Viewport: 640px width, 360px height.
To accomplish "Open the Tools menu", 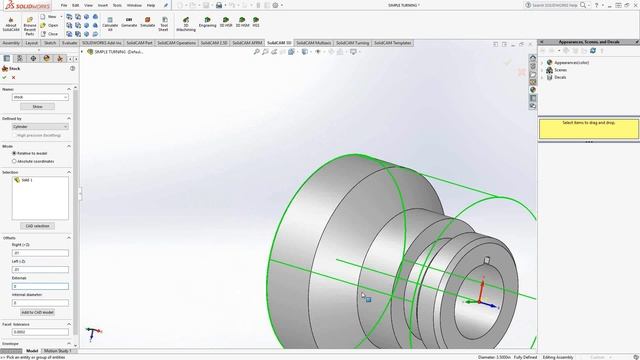I will tap(117, 5).
